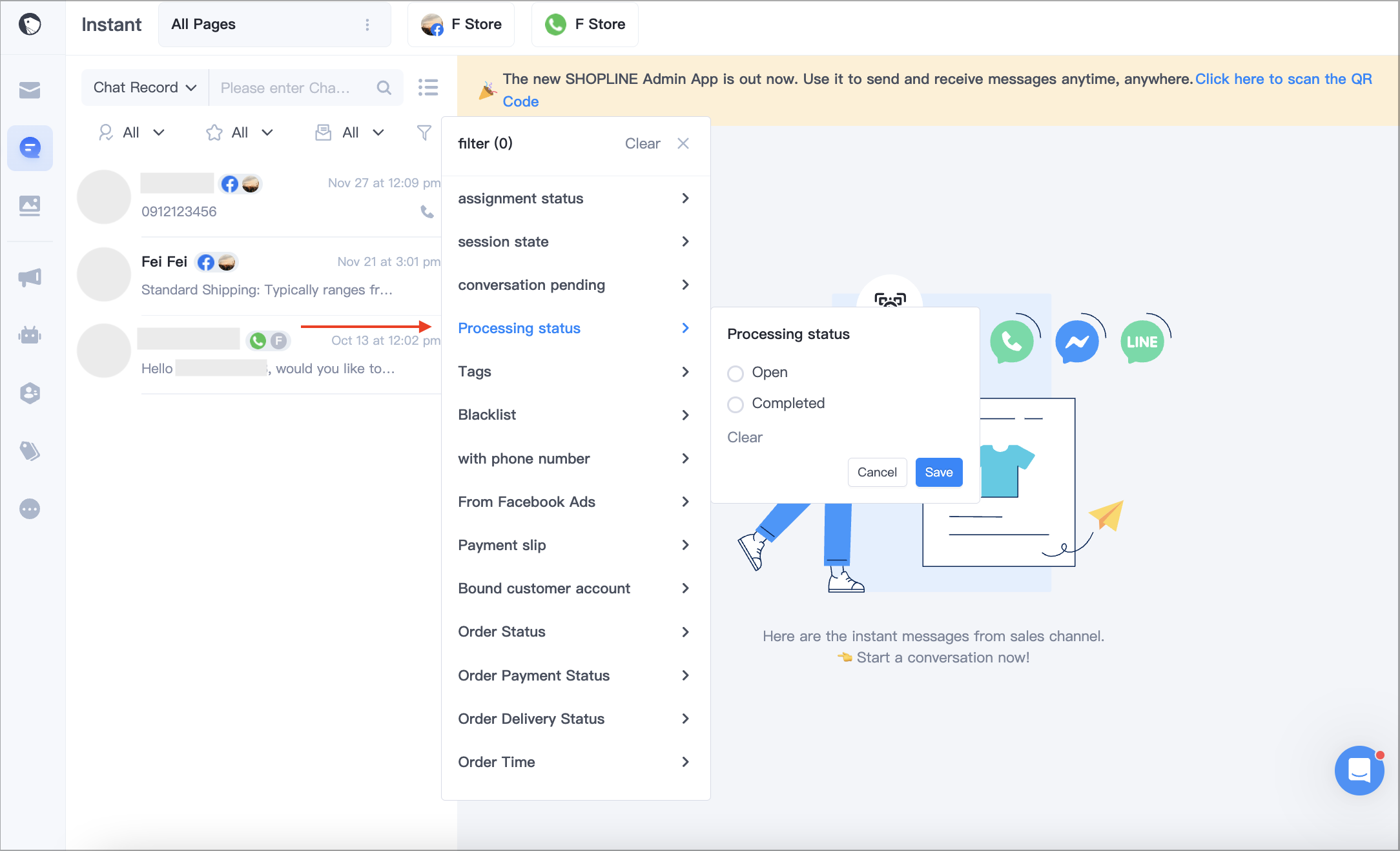Open the chatbot robot sidebar icon
This screenshot has height=851, width=1400.
click(30, 335)
